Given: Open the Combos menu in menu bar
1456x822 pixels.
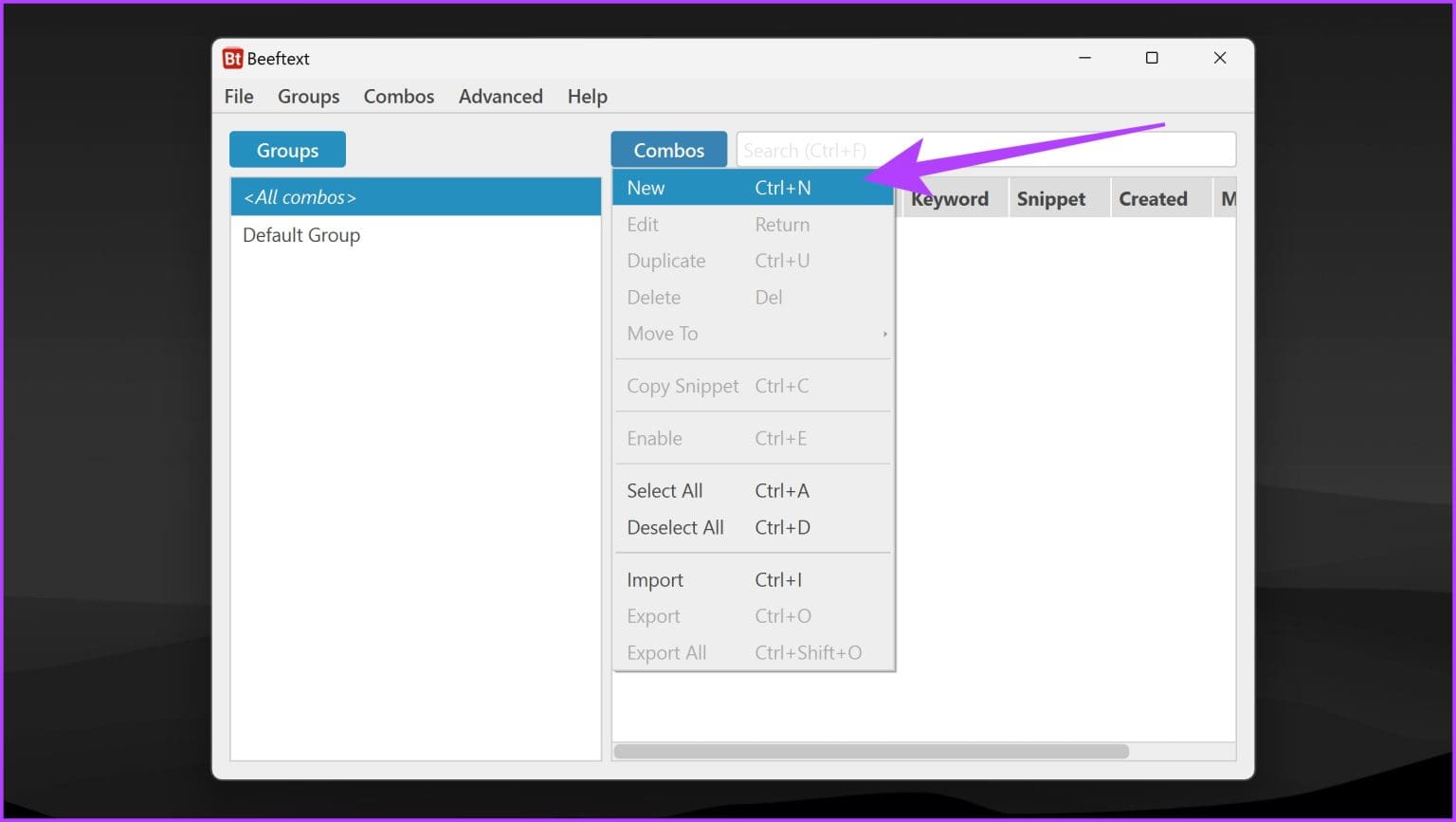Looking at the screenshot, I should coord(399,96).
